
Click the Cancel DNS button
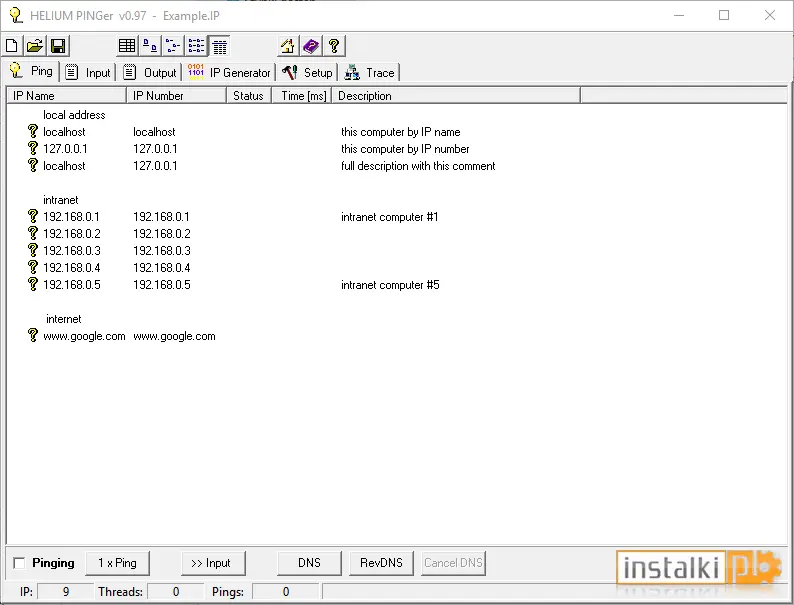tap(453, 563)
